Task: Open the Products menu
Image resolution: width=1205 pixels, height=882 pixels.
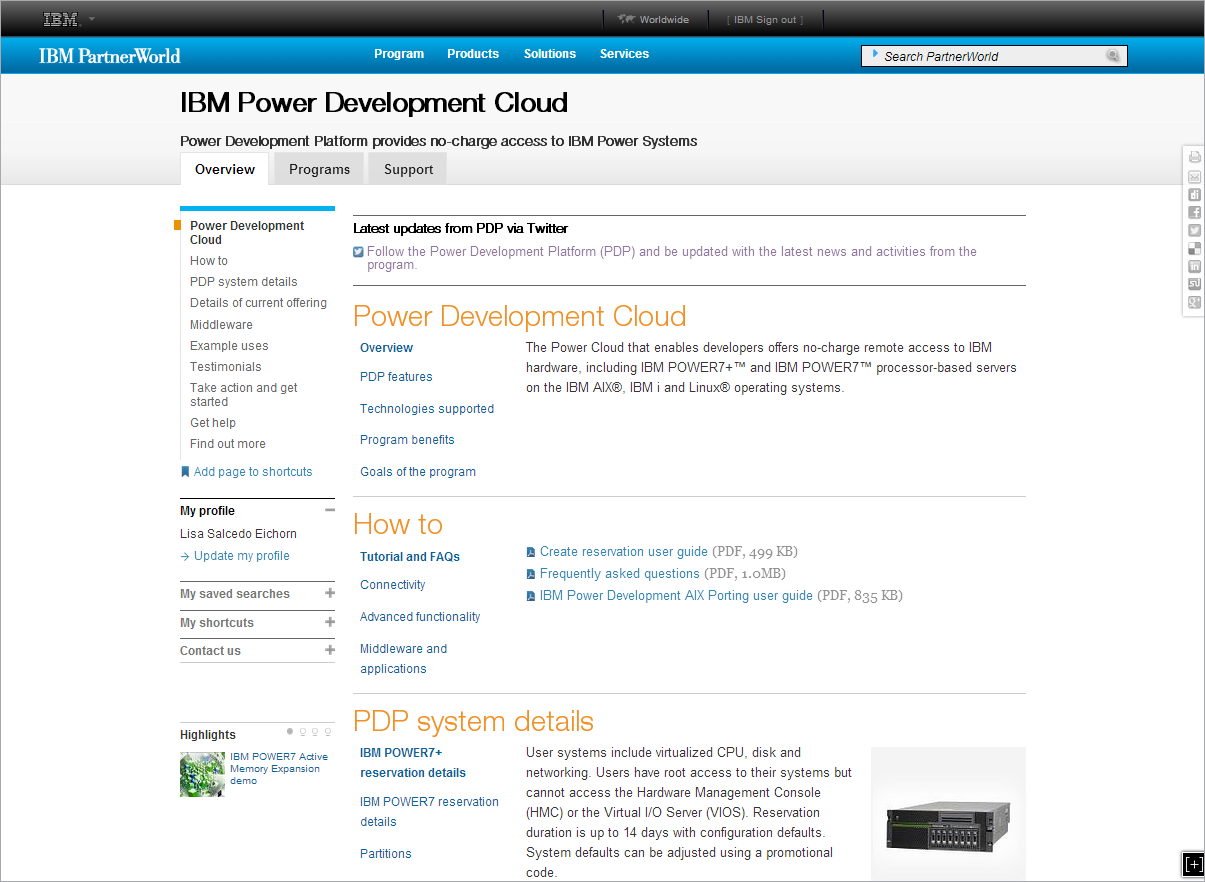Action: tap(473, 54)
